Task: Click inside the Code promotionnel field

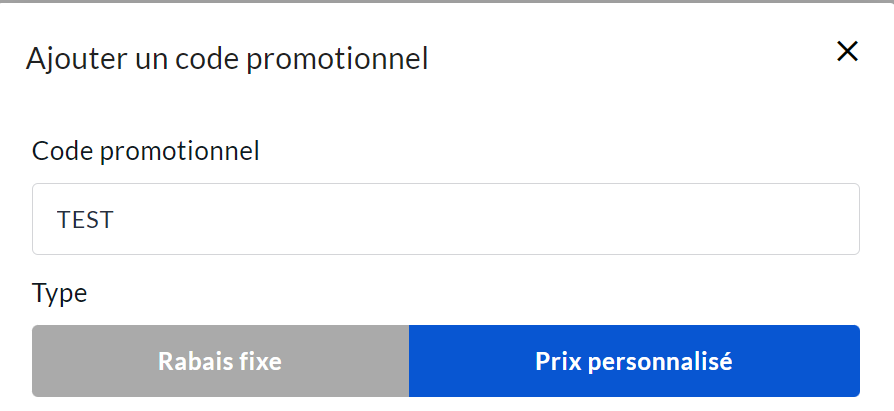Action: point(445,219)
